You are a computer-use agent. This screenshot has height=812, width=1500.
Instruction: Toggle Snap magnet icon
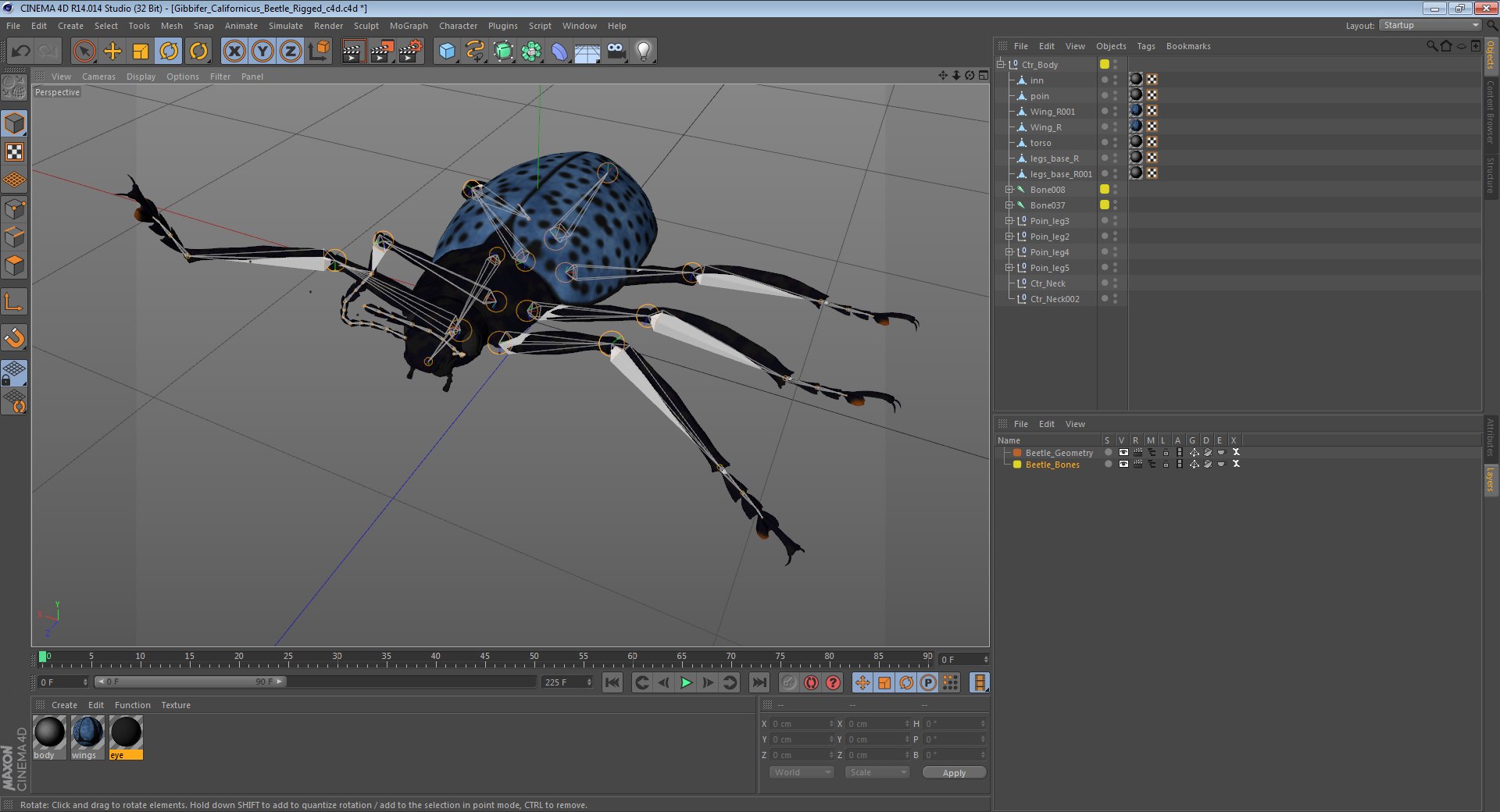(14, 337)
